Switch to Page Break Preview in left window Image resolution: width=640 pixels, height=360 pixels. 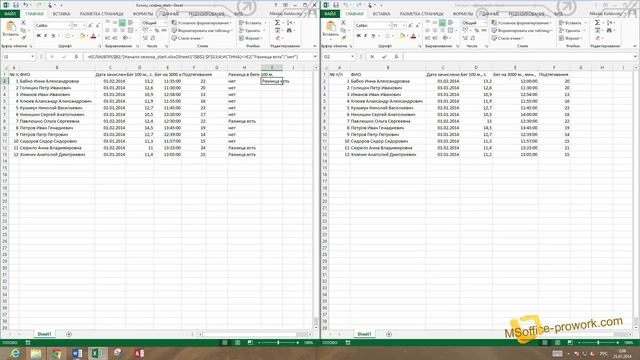click(250, 343)
